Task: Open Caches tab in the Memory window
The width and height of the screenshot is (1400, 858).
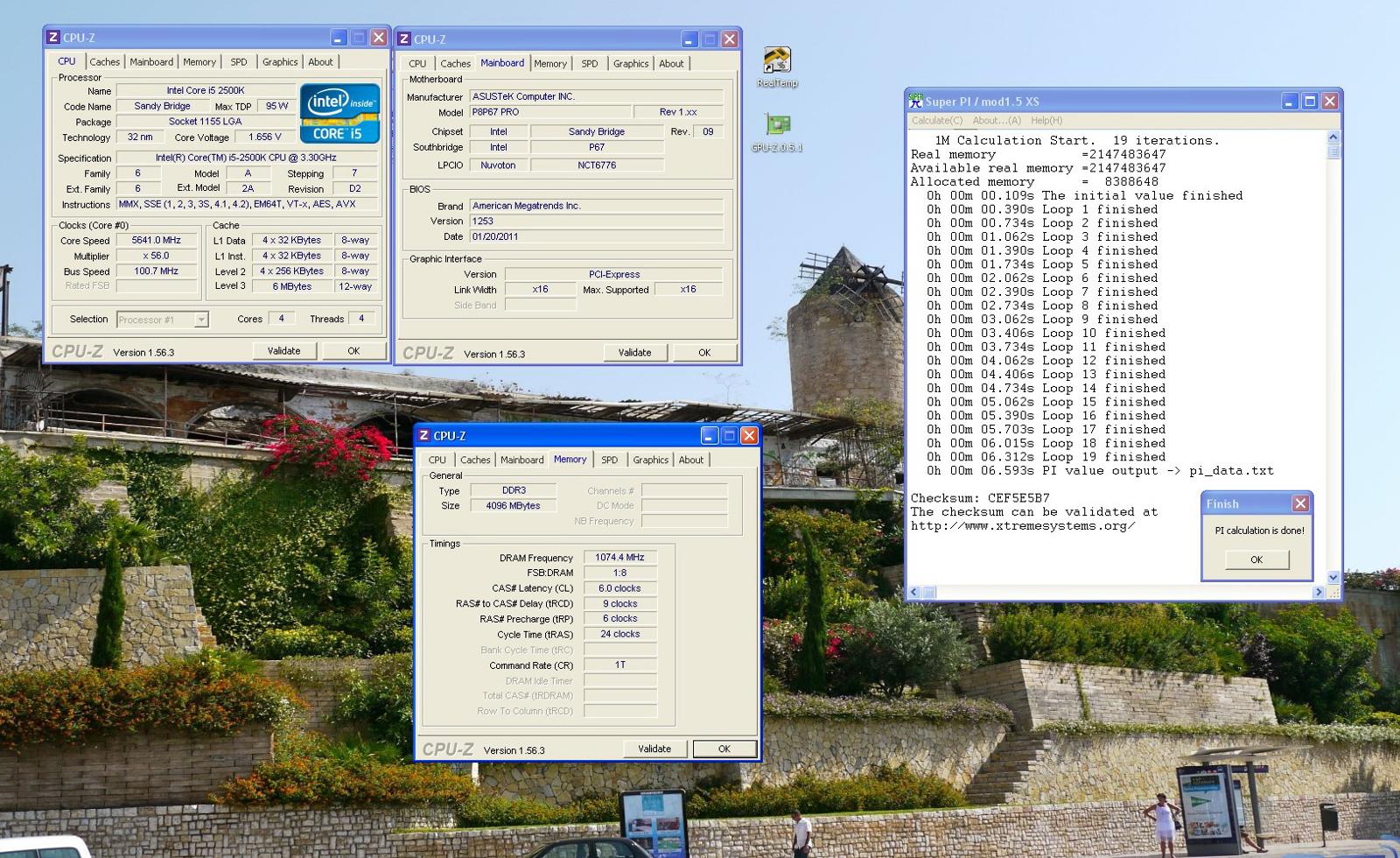Action: tap(475, 461)
